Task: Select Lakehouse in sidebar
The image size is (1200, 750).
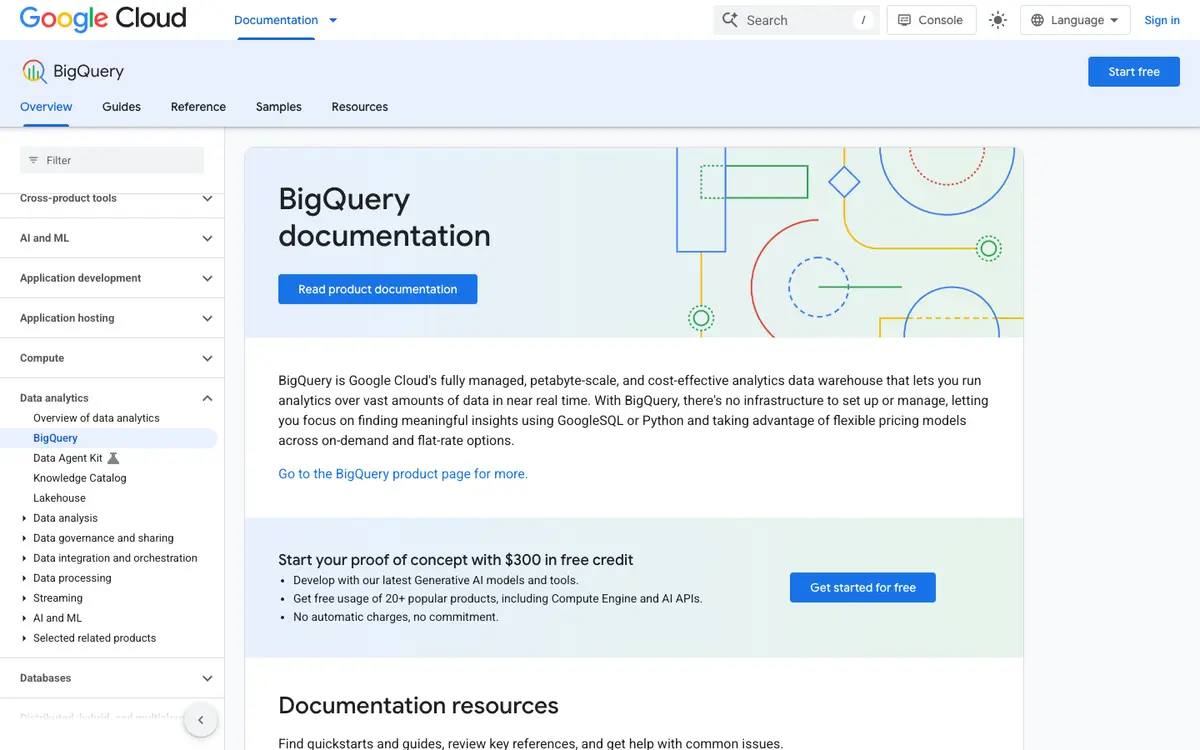Action: [59, 498]
